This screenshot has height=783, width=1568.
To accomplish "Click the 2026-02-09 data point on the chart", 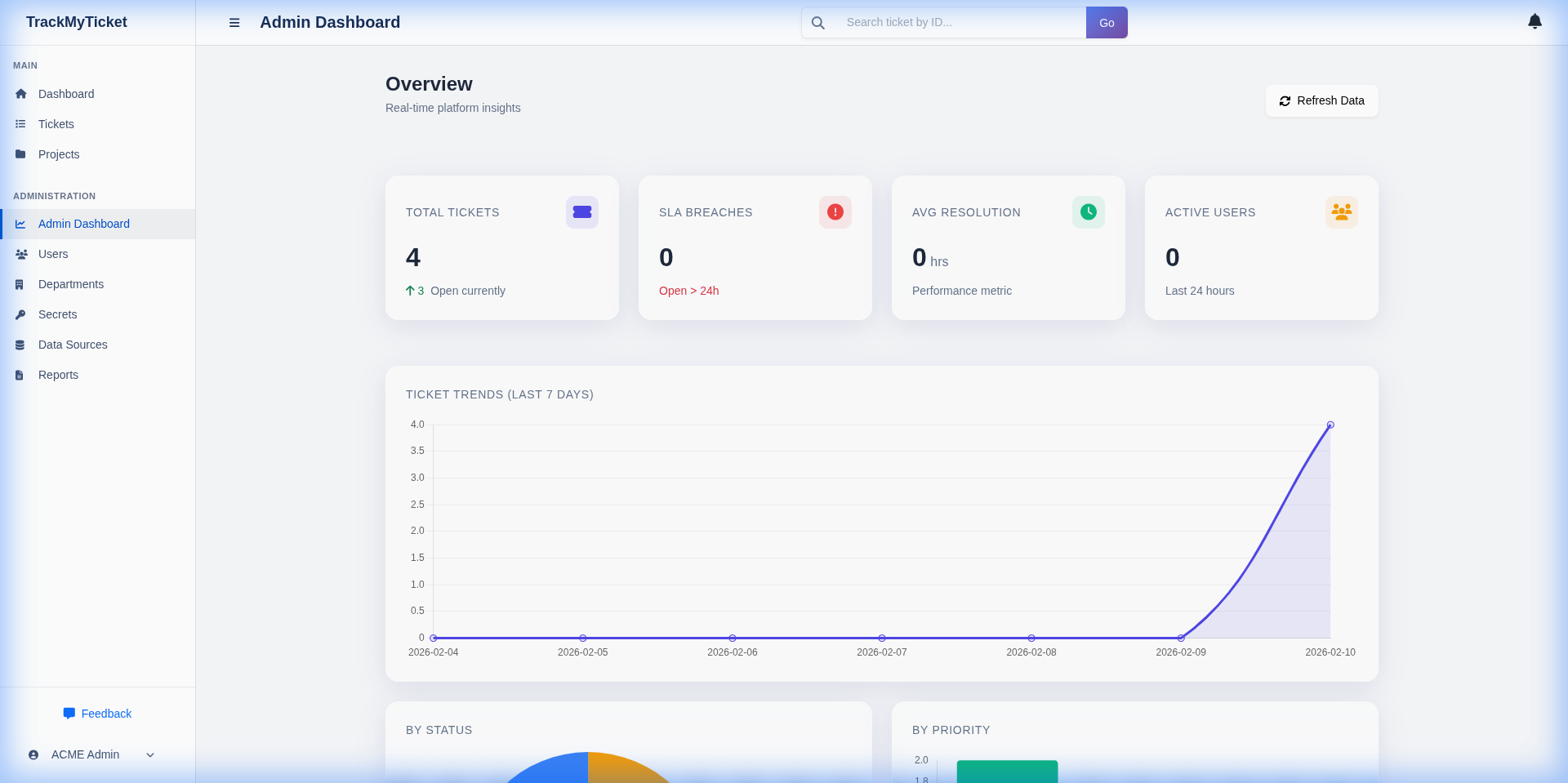I will coord(1181,638).
